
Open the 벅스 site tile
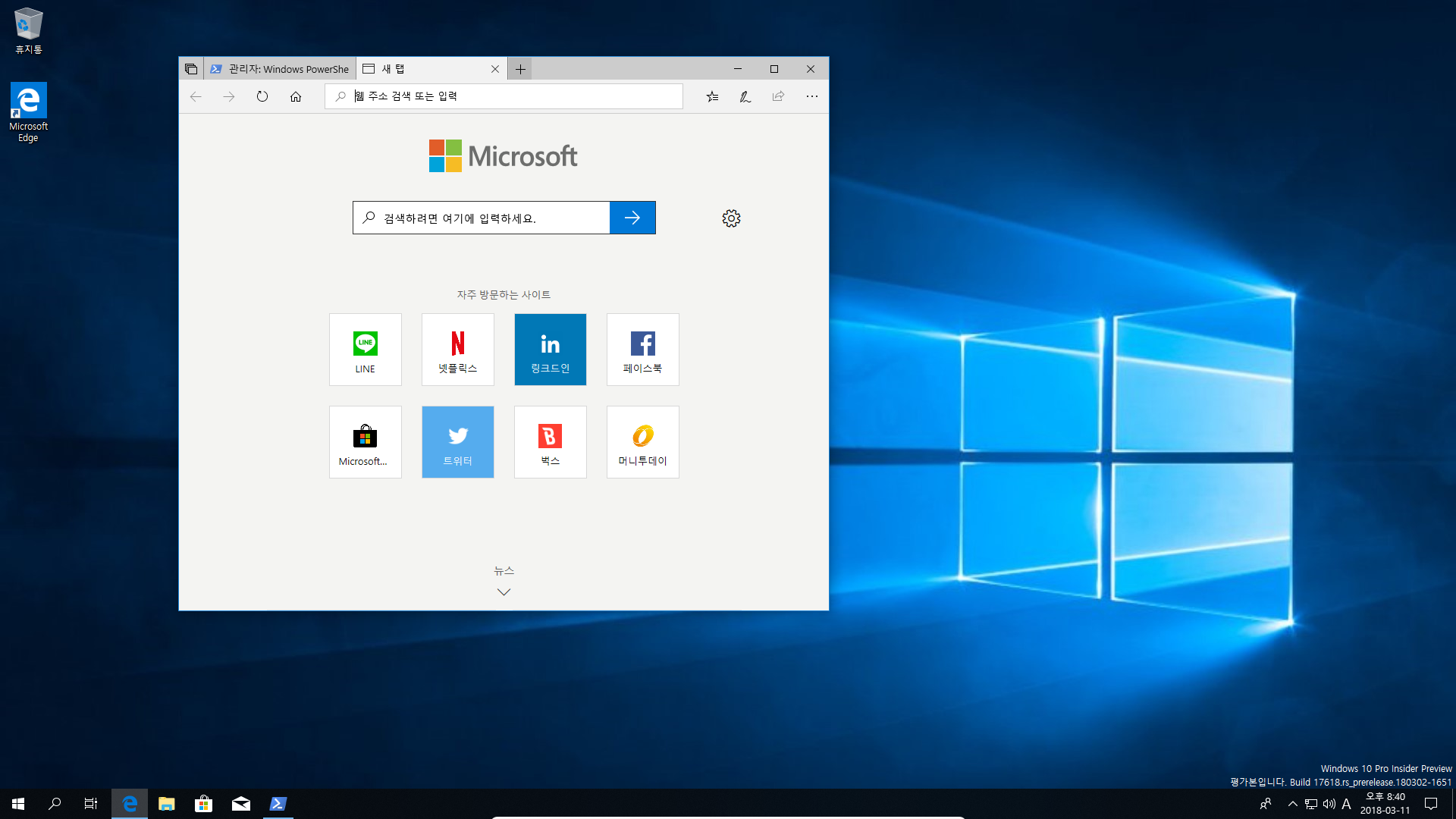pos(551,442)
